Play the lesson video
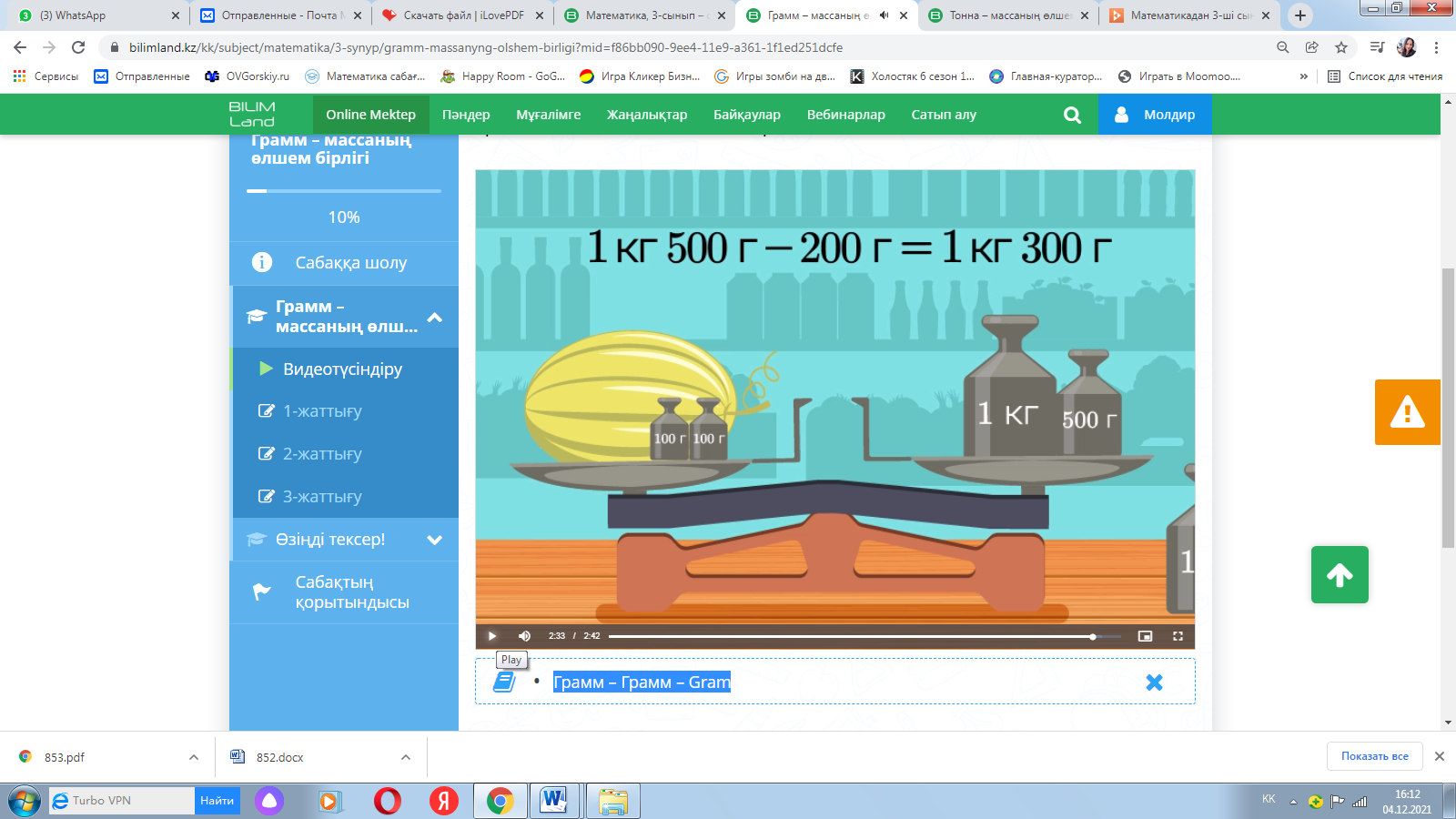 tap(492, 636)
